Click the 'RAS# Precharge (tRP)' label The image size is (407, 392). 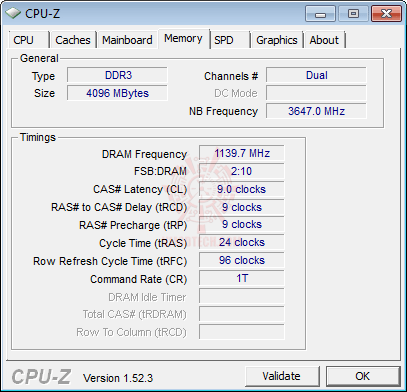click(x=133, y=225)
